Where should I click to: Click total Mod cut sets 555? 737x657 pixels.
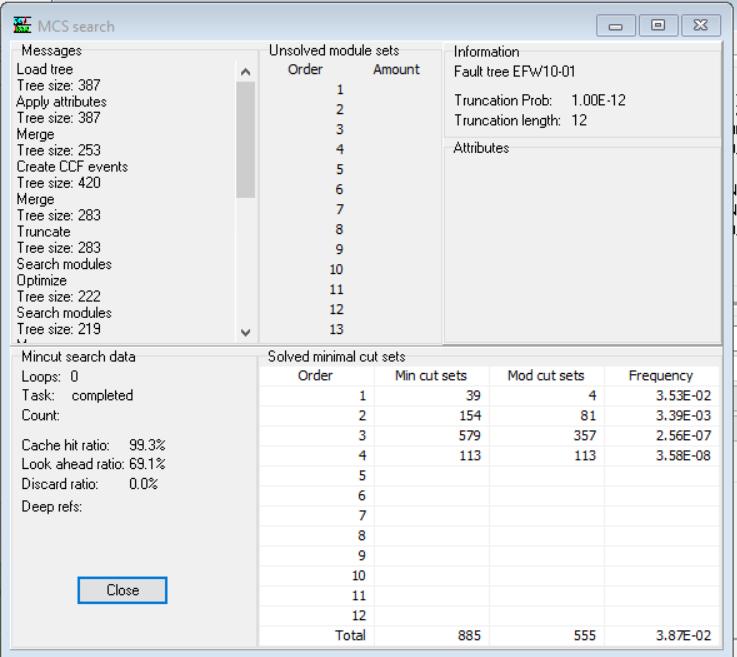(x=585, y=635)
